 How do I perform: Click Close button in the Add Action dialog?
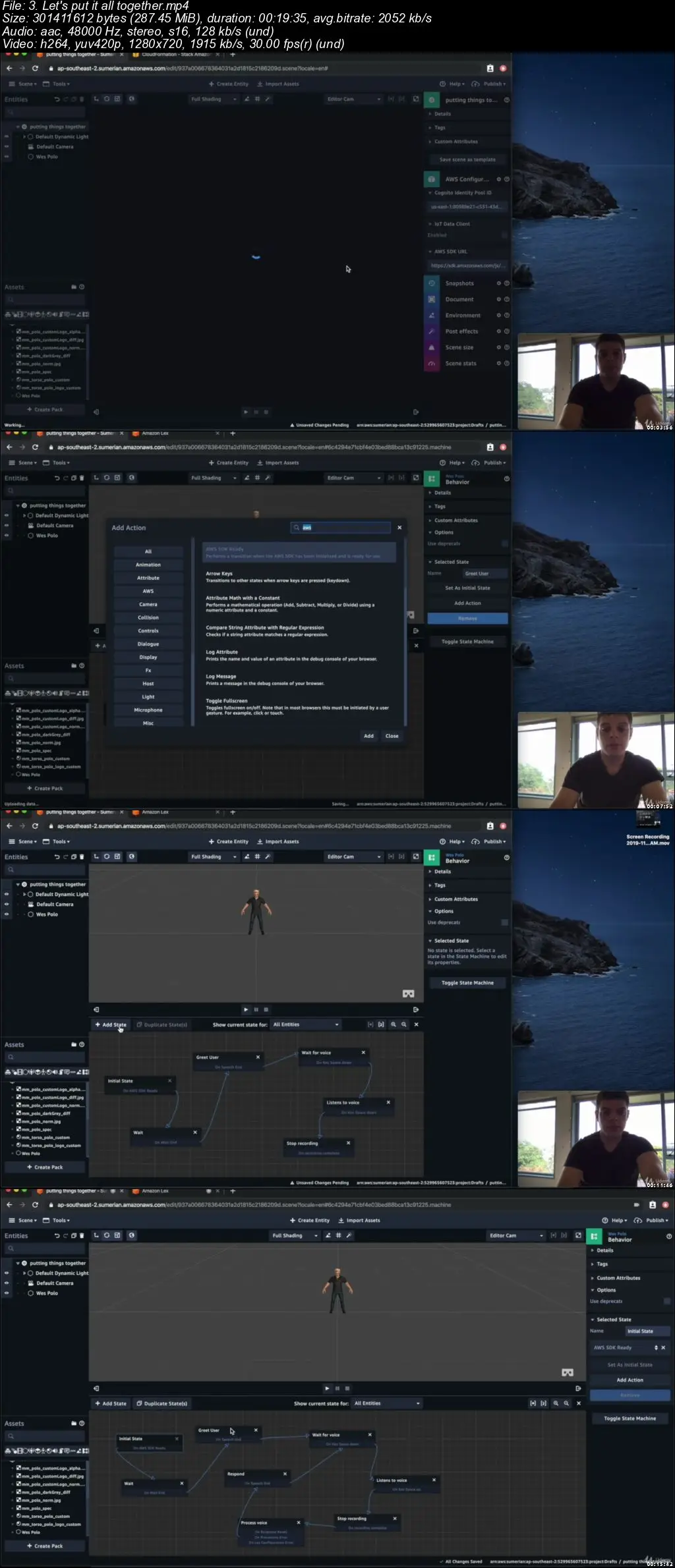click(392, 736)
